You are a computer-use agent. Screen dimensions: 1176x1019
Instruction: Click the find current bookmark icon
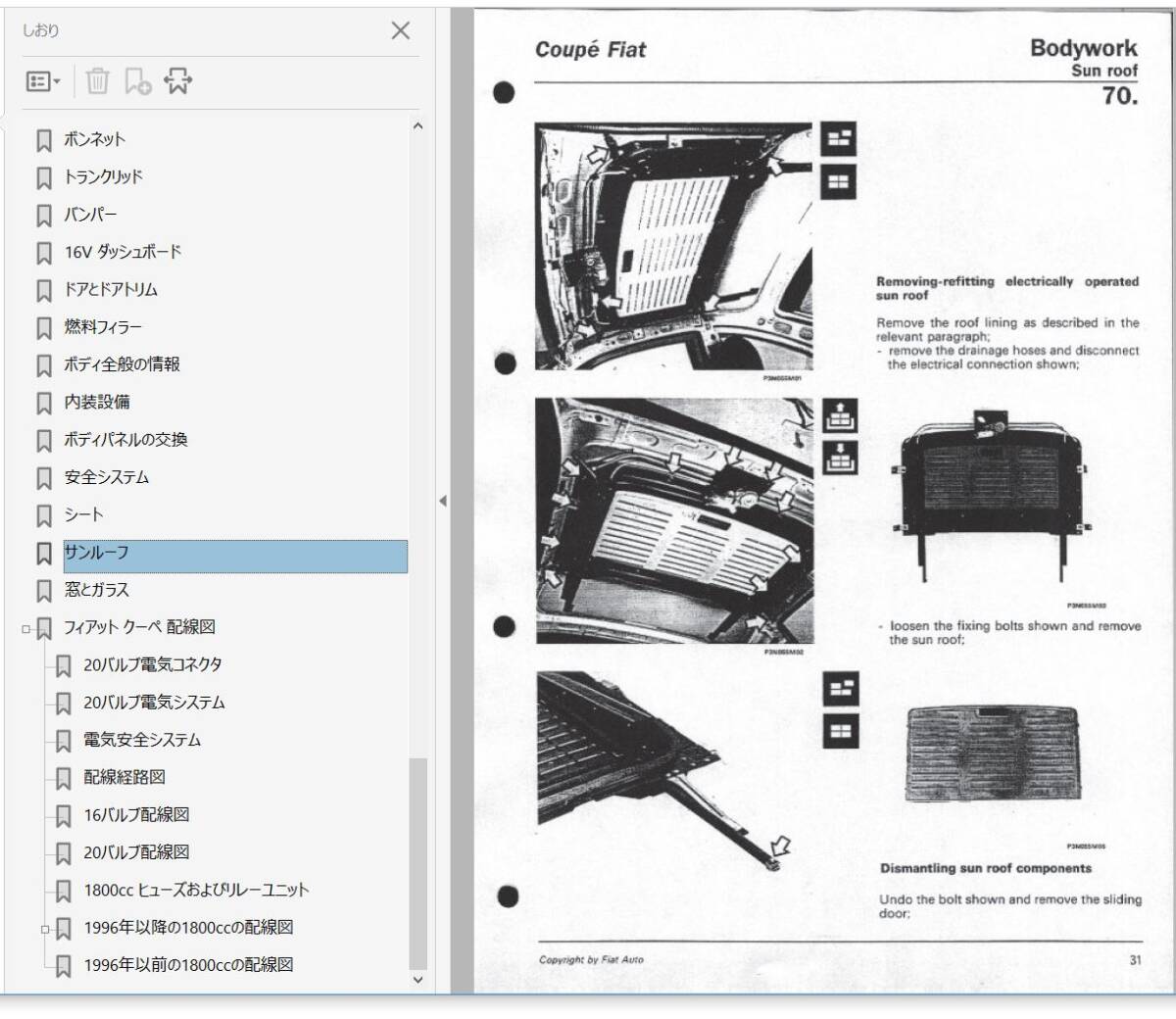coord(177,81)
